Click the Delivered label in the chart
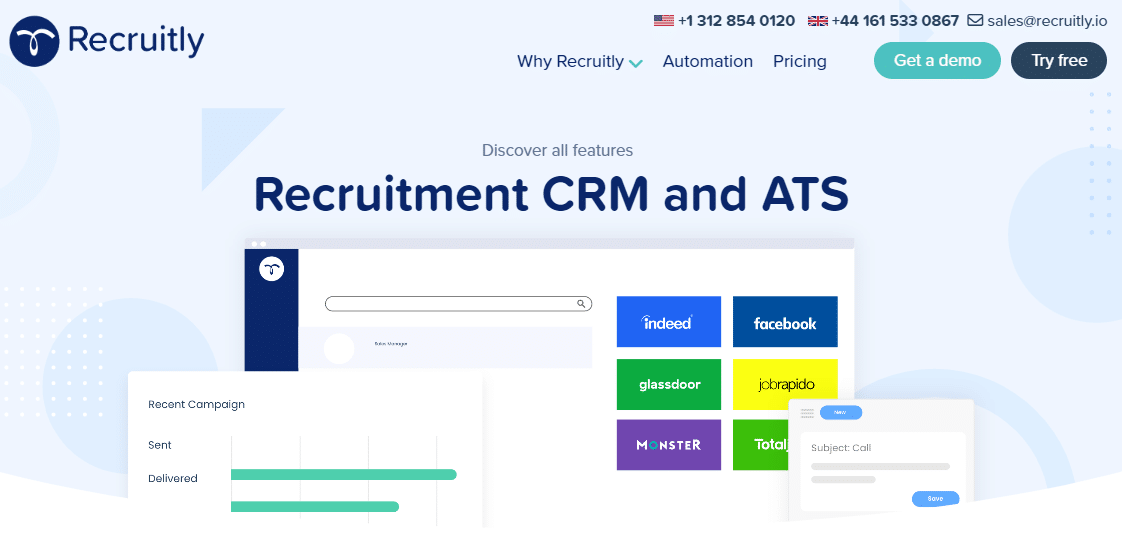The height and width of the screenshot is (543, 1122). [172, 479]
